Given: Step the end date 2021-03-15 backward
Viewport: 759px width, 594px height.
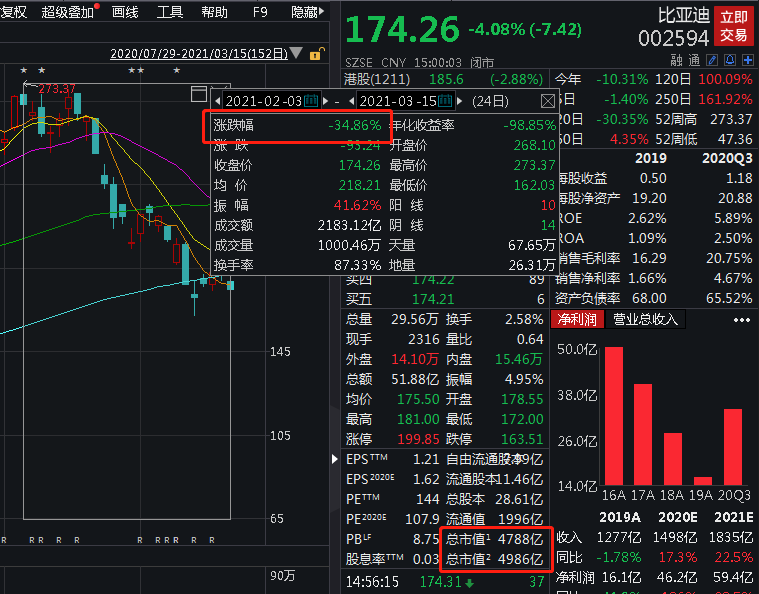Looking at the screenshot, I should click(x=351, y=101).
